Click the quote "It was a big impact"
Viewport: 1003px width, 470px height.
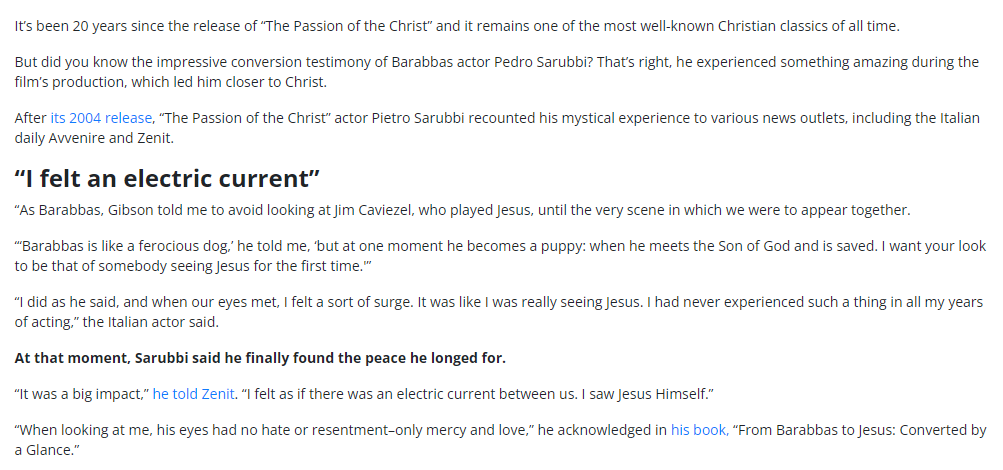click(x=80, y=393)
